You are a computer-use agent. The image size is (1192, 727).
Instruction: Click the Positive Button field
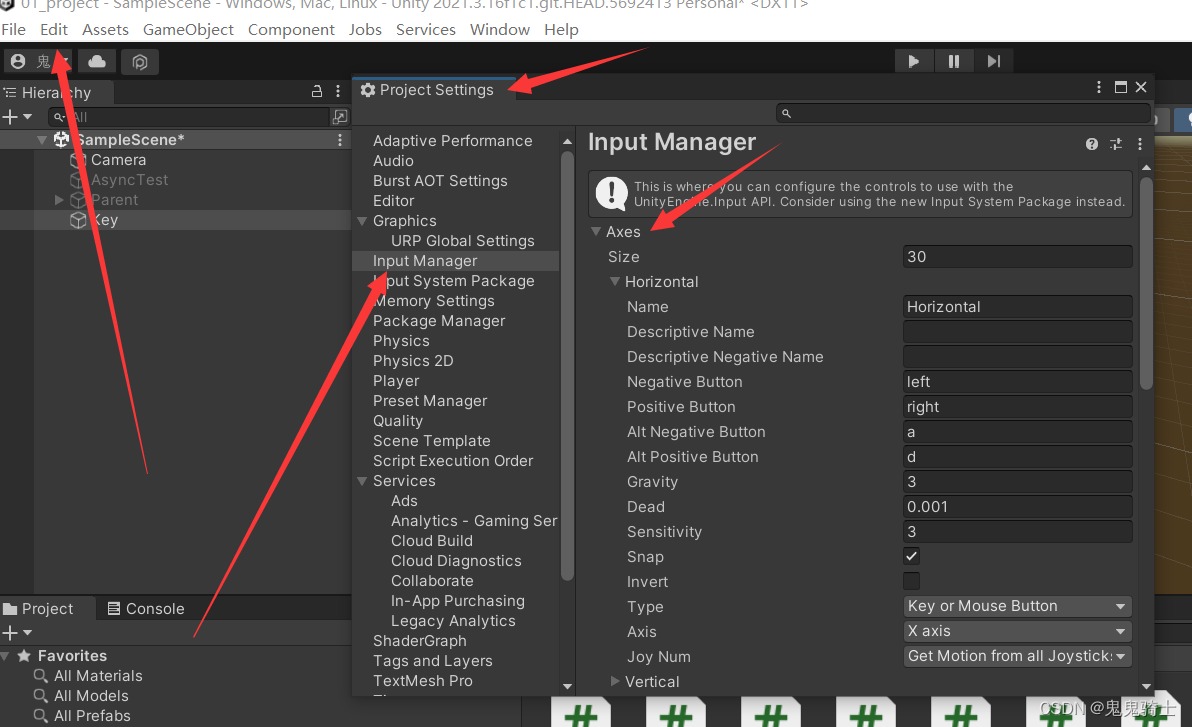(1017, 407)
